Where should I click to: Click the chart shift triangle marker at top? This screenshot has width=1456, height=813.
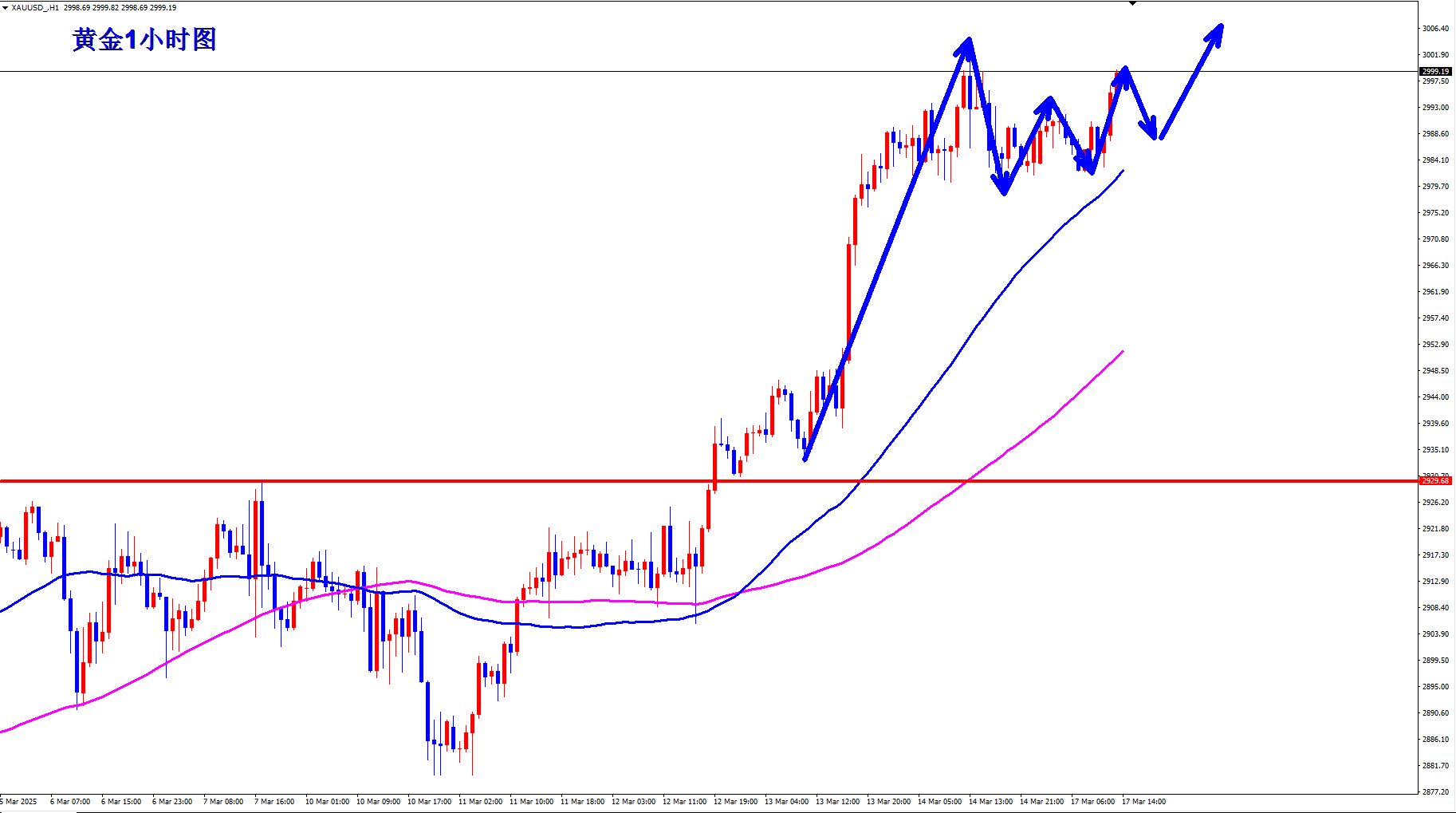[1132, 4]
